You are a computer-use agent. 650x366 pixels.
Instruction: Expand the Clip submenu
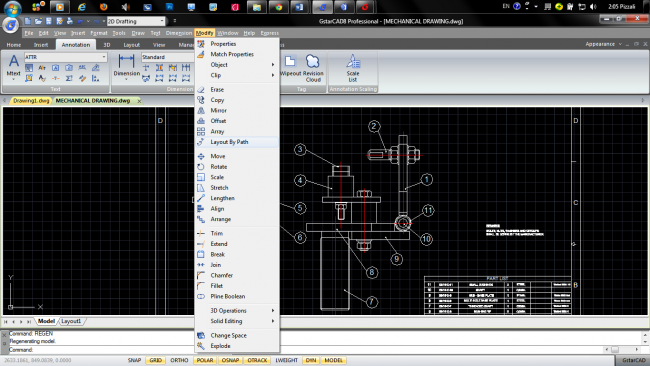[x=237, y=75]
